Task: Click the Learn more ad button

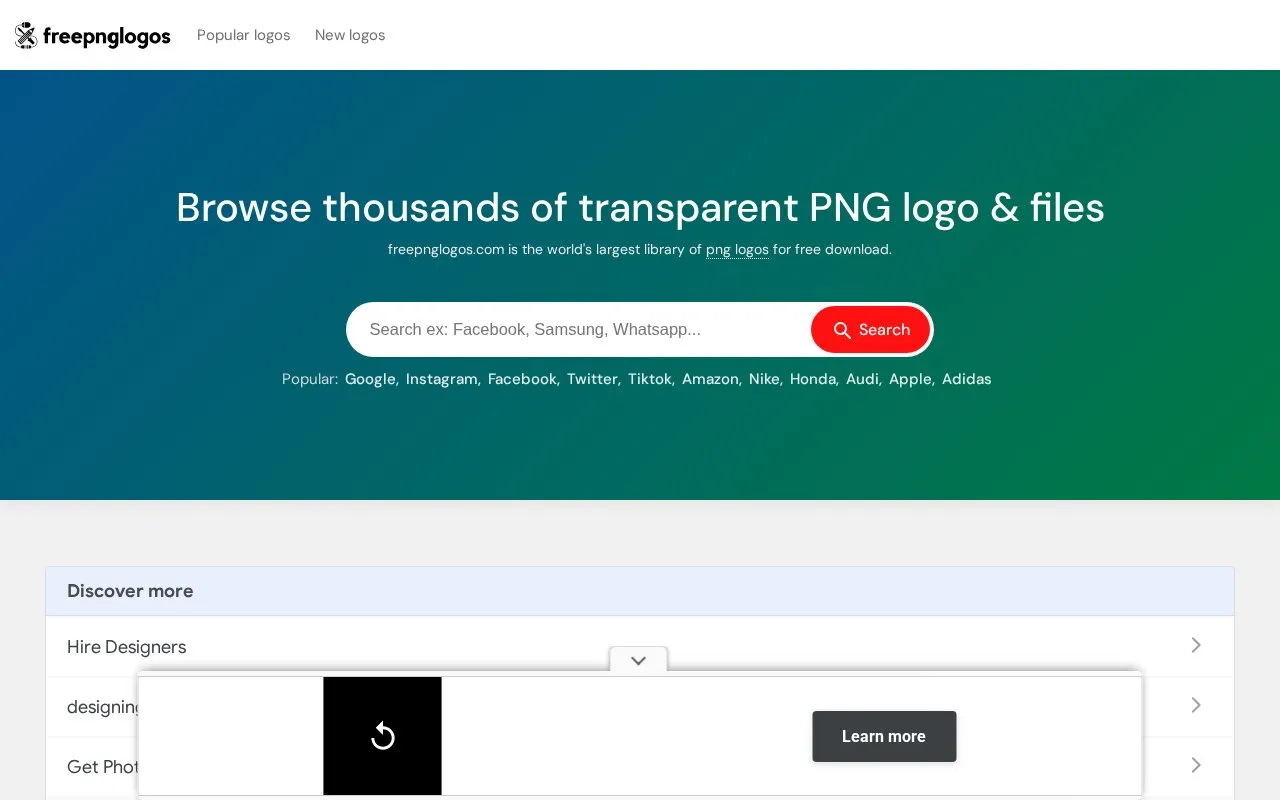Action: (x=884, y=736)
